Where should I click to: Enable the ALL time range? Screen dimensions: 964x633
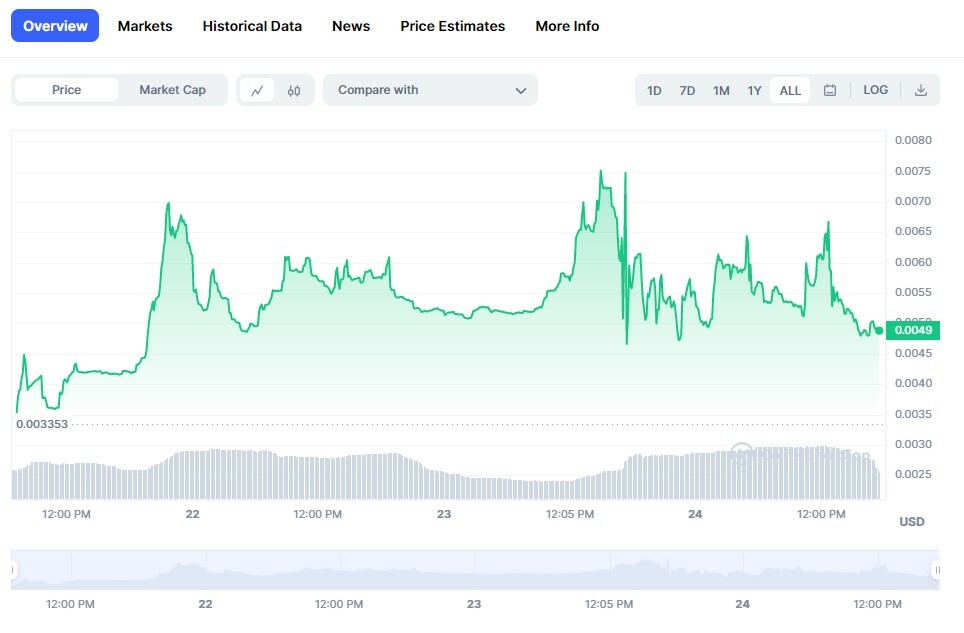(x=789, y=89)
